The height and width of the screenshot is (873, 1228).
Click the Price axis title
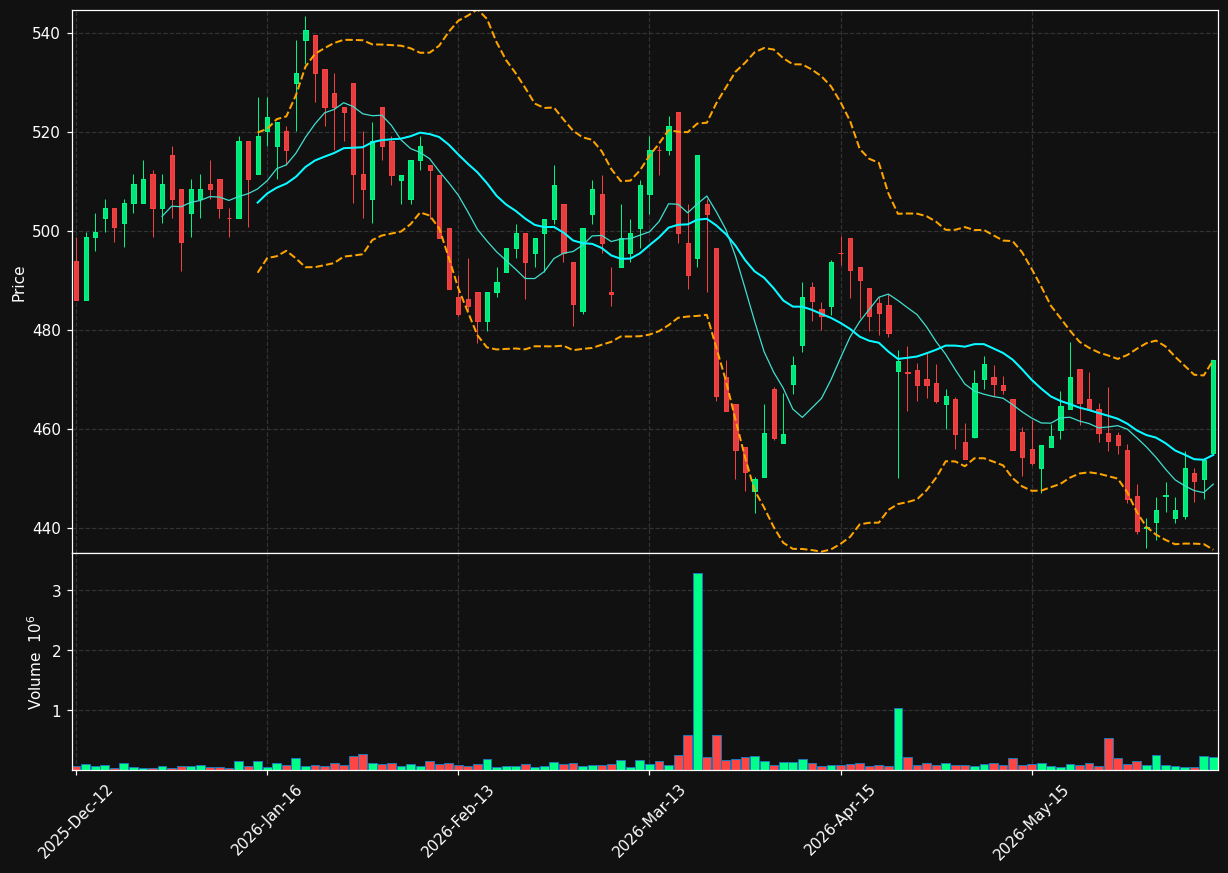tap(19, 282)
